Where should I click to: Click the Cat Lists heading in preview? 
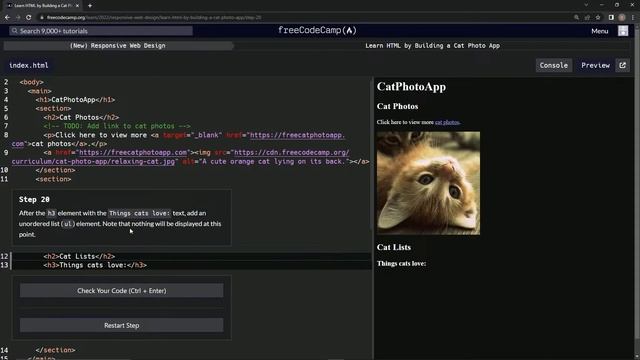(393, 247)
